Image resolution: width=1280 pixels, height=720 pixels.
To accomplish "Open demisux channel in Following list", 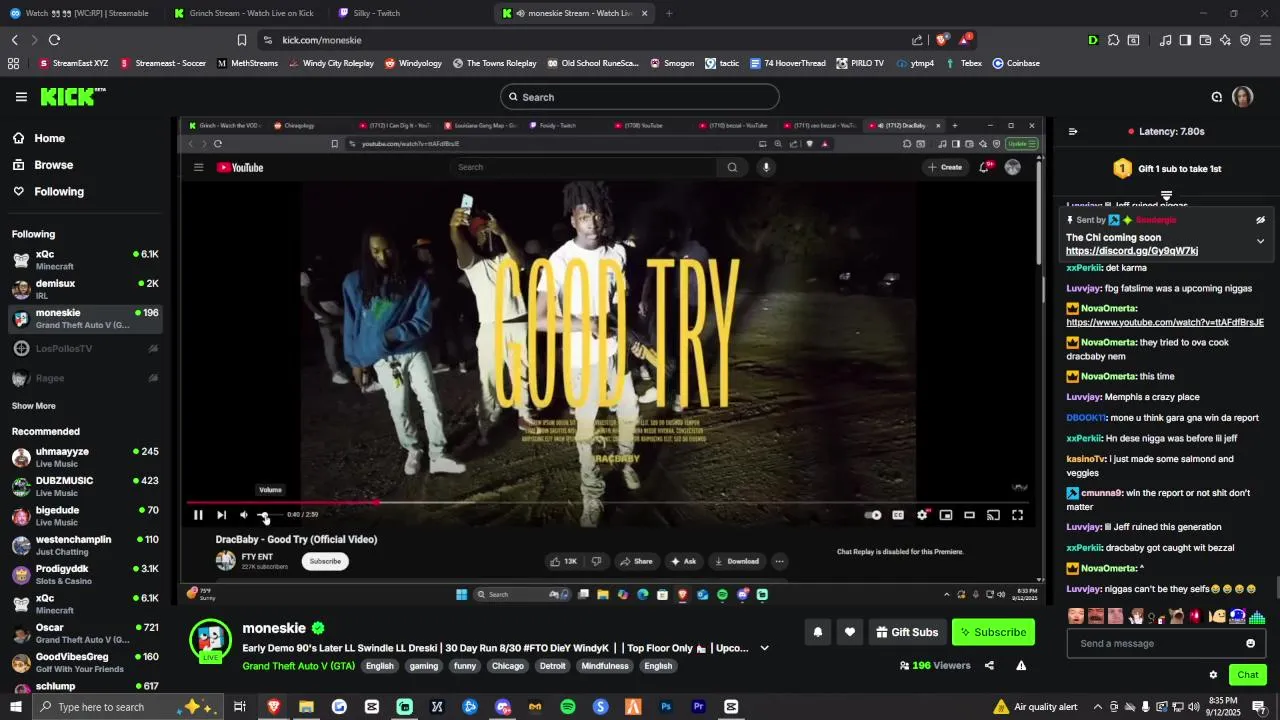I will (x=85, y=289).
